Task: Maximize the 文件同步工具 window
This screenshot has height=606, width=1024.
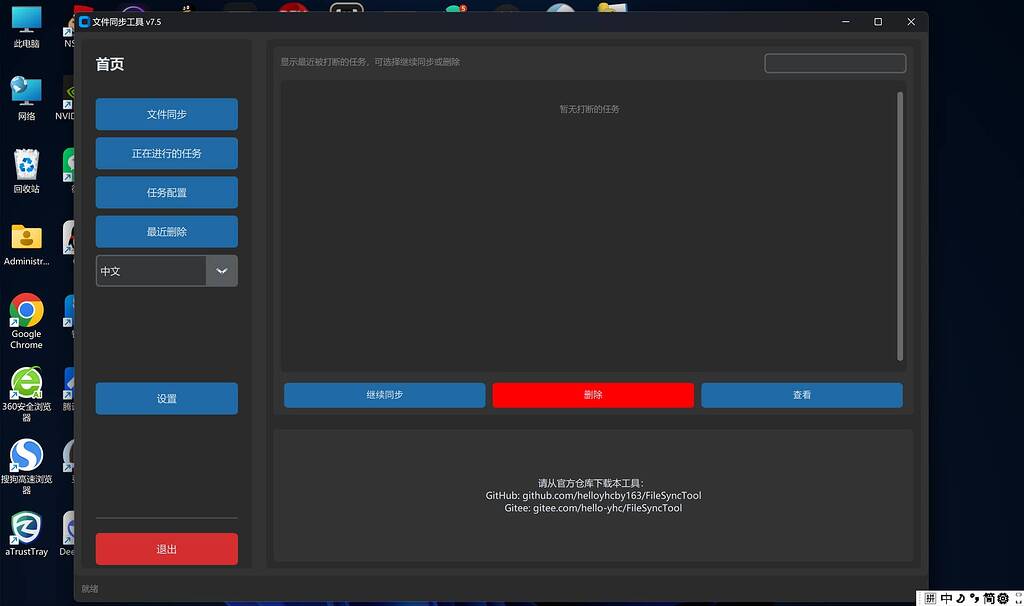Action: click(878, 22)
